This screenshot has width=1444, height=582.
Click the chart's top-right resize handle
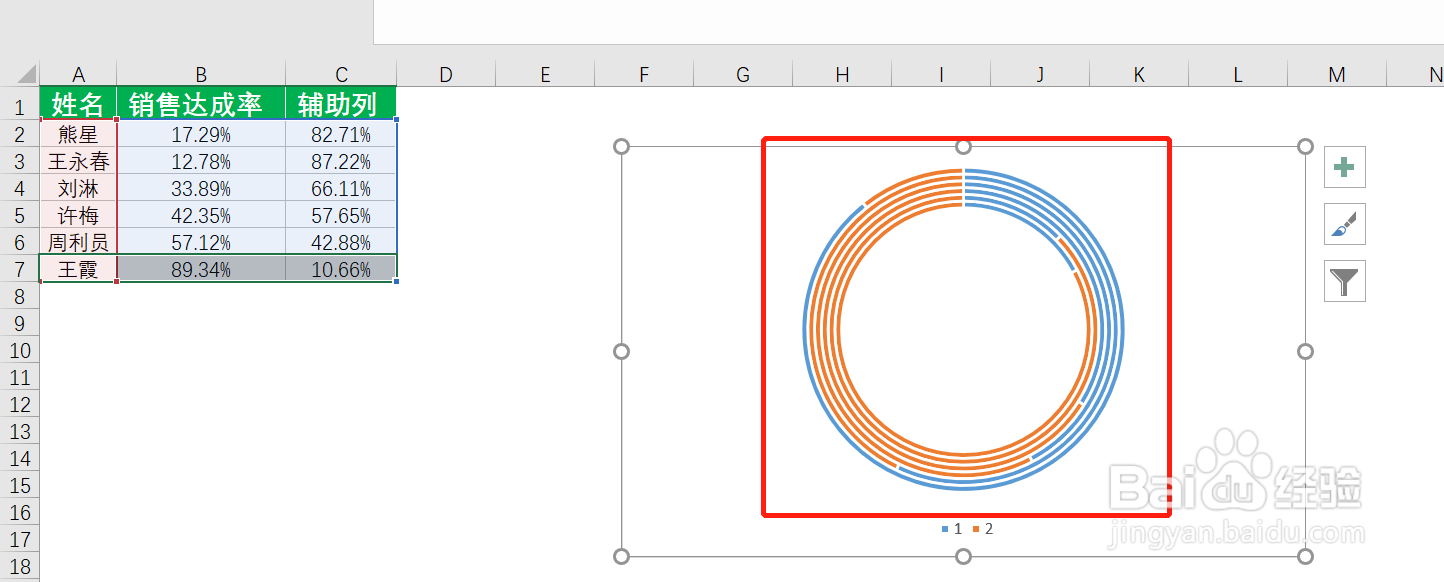(1305, 147)
